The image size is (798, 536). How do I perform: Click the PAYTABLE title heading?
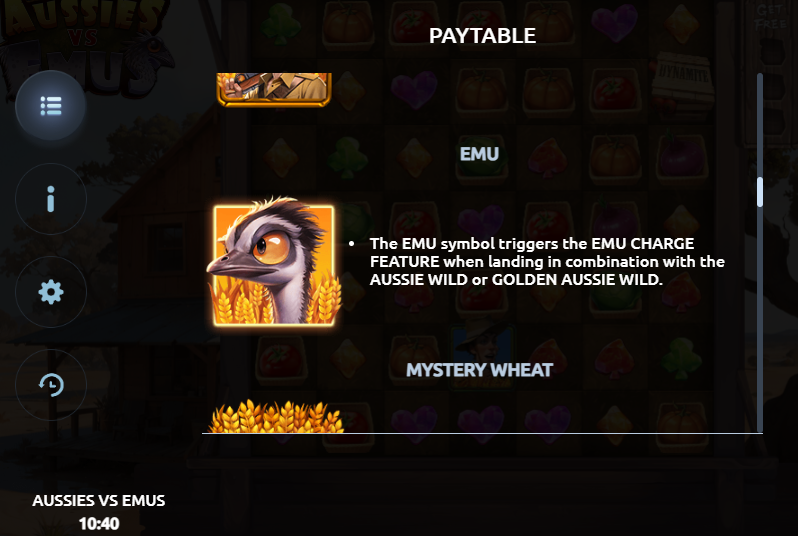(x=482, y=36)
